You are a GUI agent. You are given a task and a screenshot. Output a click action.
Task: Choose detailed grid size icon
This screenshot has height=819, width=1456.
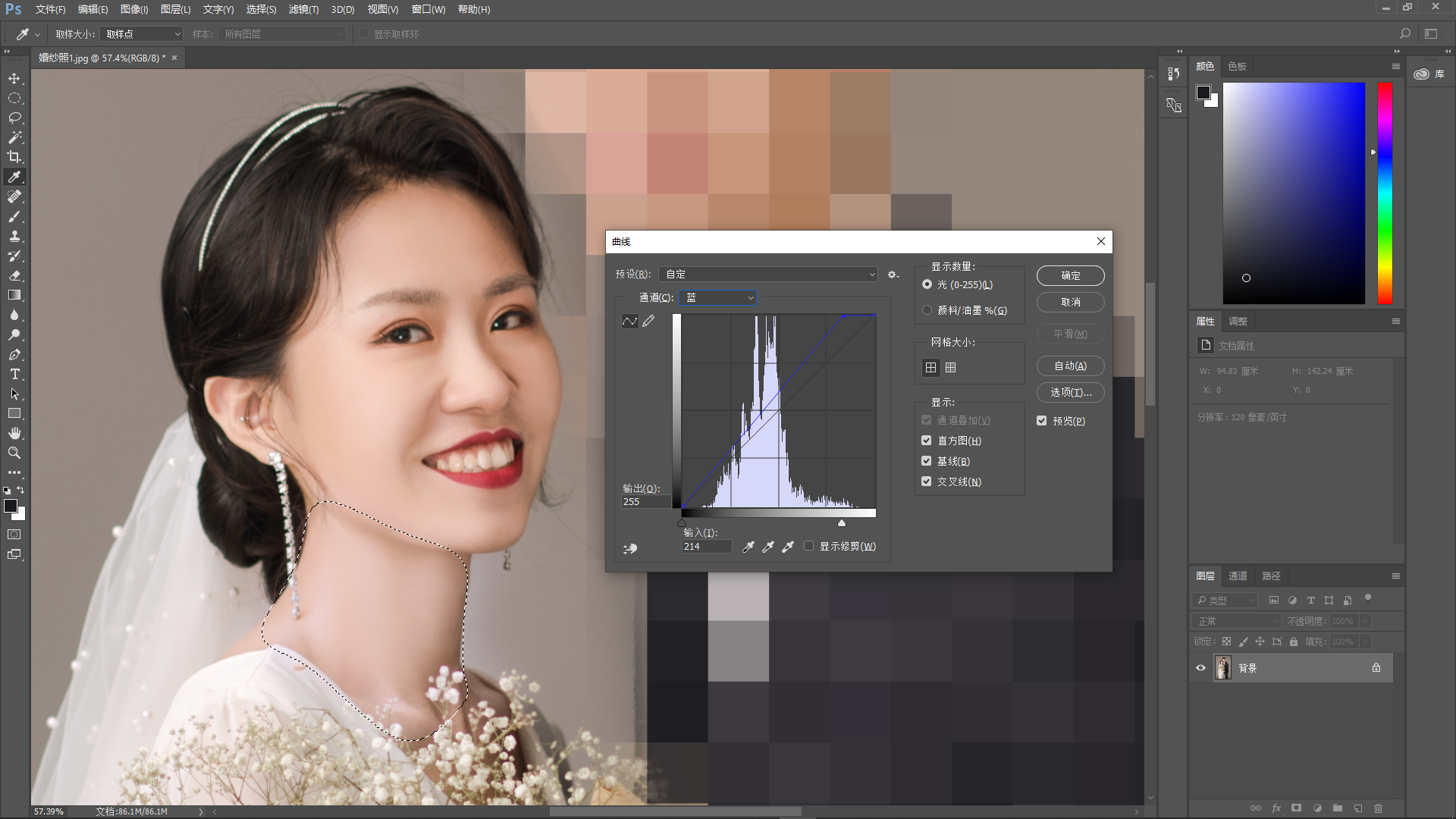951,368
